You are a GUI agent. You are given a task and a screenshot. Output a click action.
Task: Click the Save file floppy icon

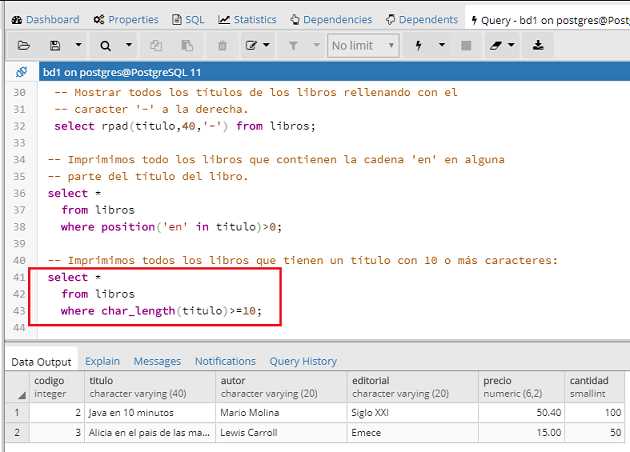point(55,45)
